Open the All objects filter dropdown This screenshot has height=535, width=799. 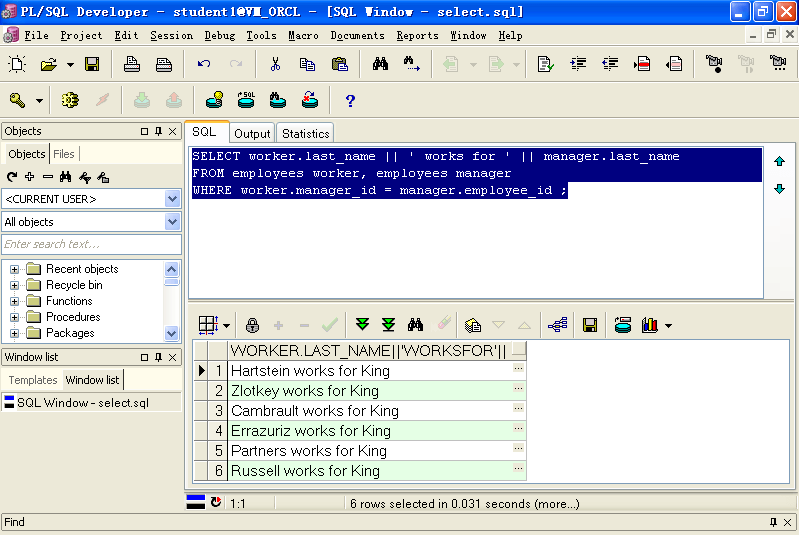coord(172,222)
